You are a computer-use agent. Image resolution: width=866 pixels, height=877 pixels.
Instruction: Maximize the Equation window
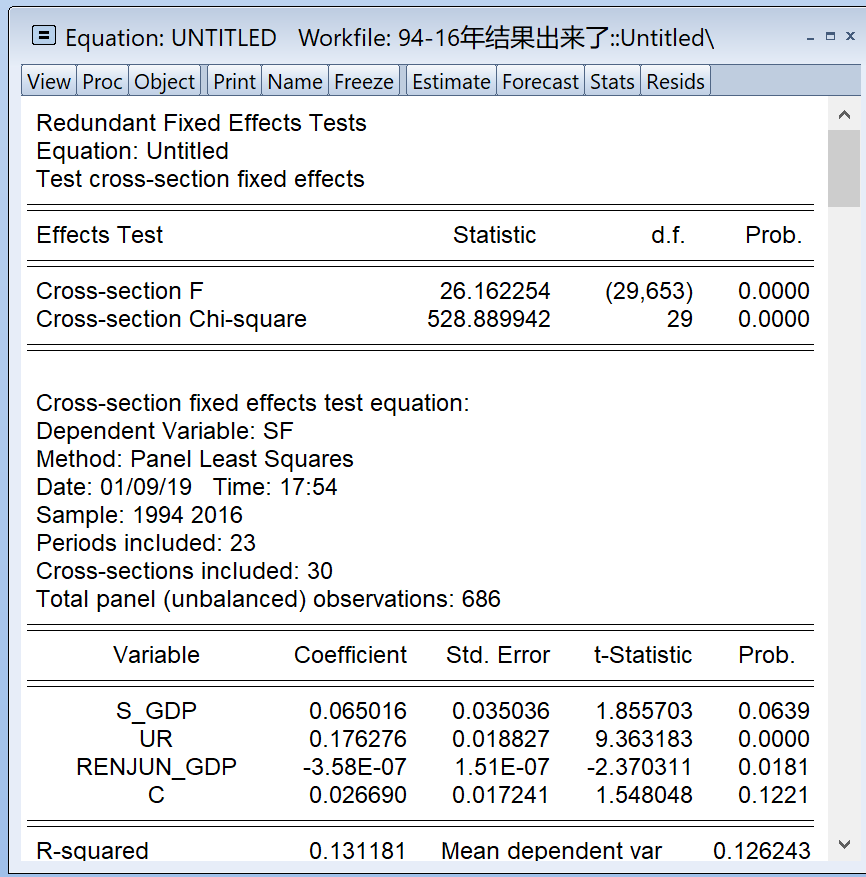tap(830, 37)
